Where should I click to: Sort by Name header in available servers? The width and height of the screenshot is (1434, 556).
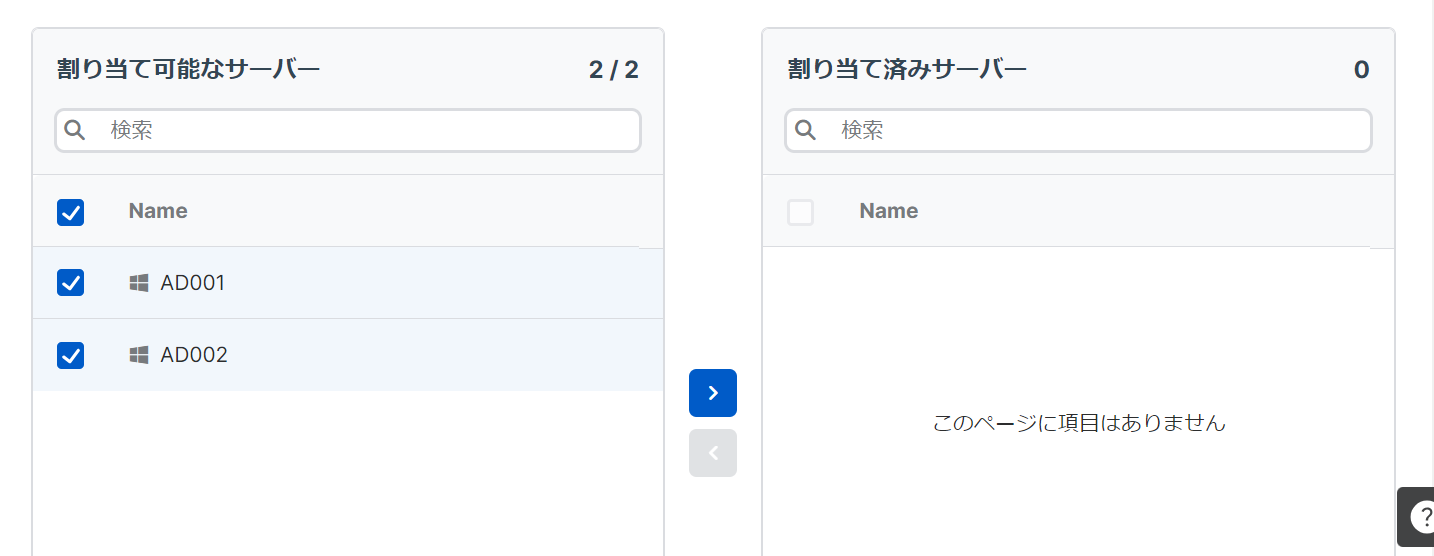click(x=158, y=211)
